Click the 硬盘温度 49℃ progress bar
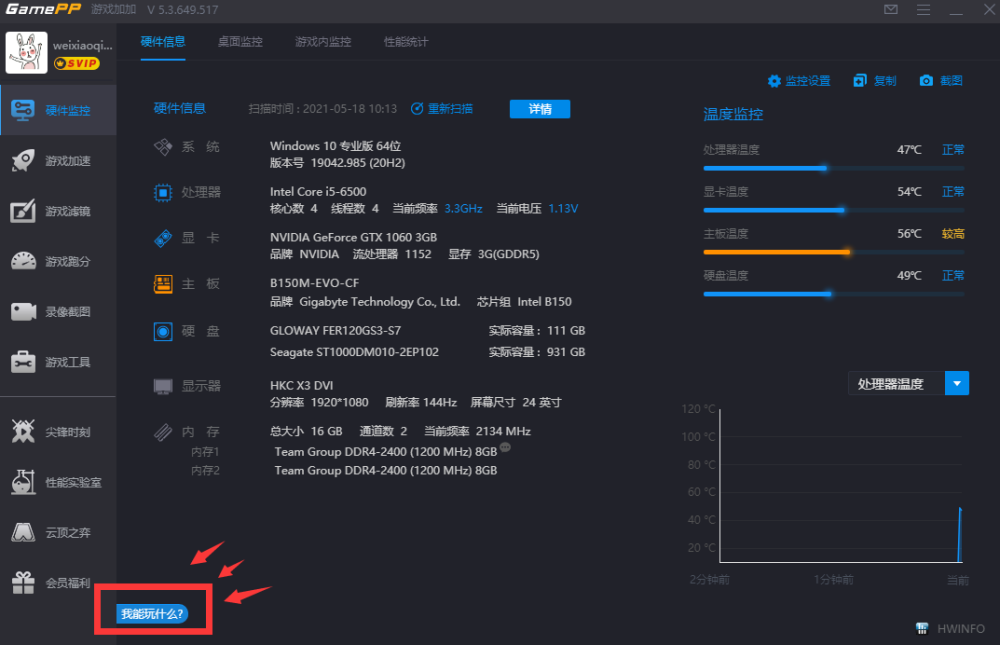The width and height of the screenshot is (1000, 645). coord(834,294)
